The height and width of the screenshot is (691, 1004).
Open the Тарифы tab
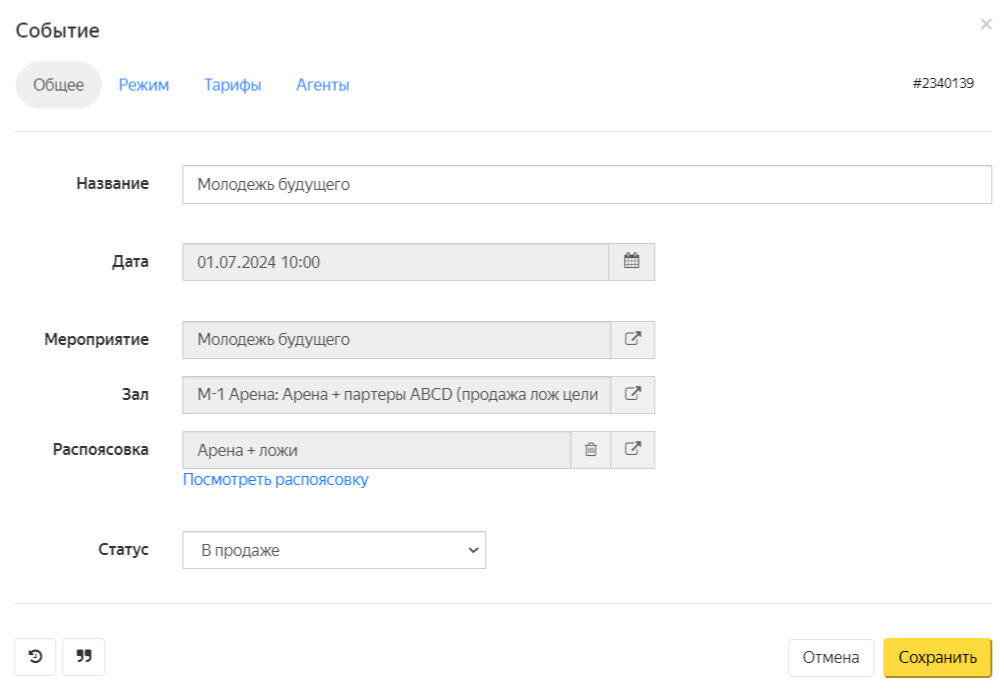pyautogui.click(x=232, y=85)
